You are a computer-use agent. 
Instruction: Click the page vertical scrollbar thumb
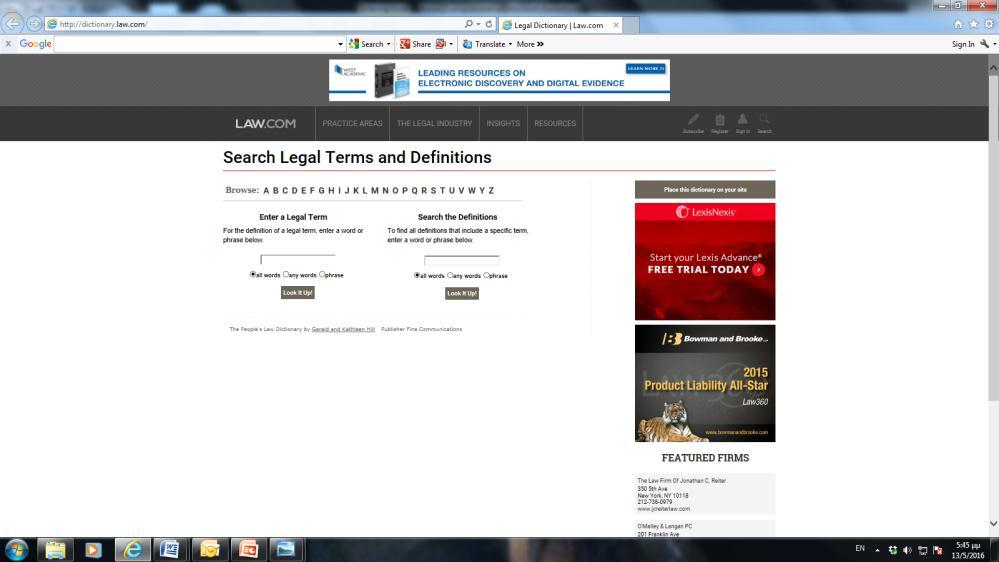pyautogui.click(x=993, y=236)
